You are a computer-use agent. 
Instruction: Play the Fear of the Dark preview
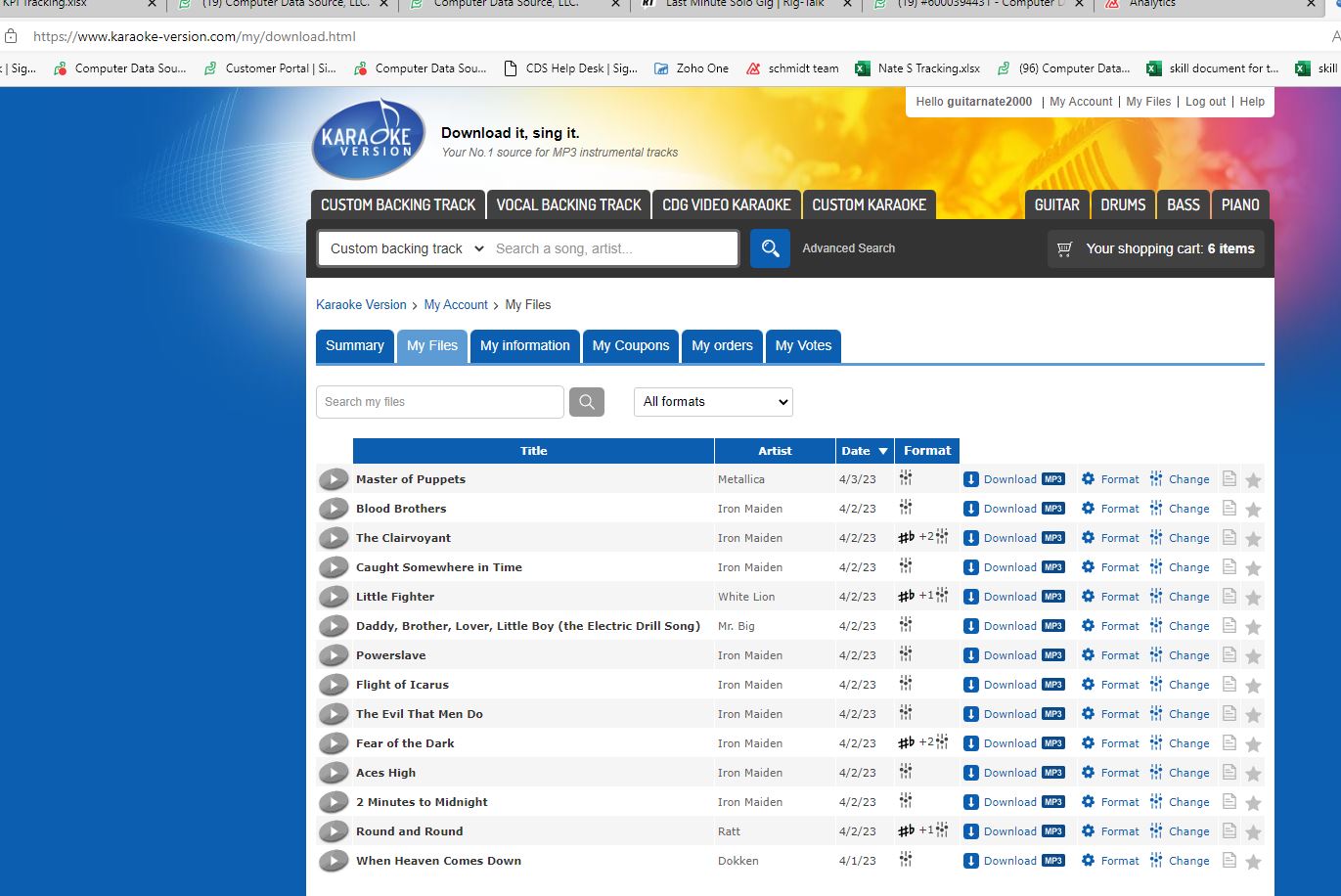(334, 743)
